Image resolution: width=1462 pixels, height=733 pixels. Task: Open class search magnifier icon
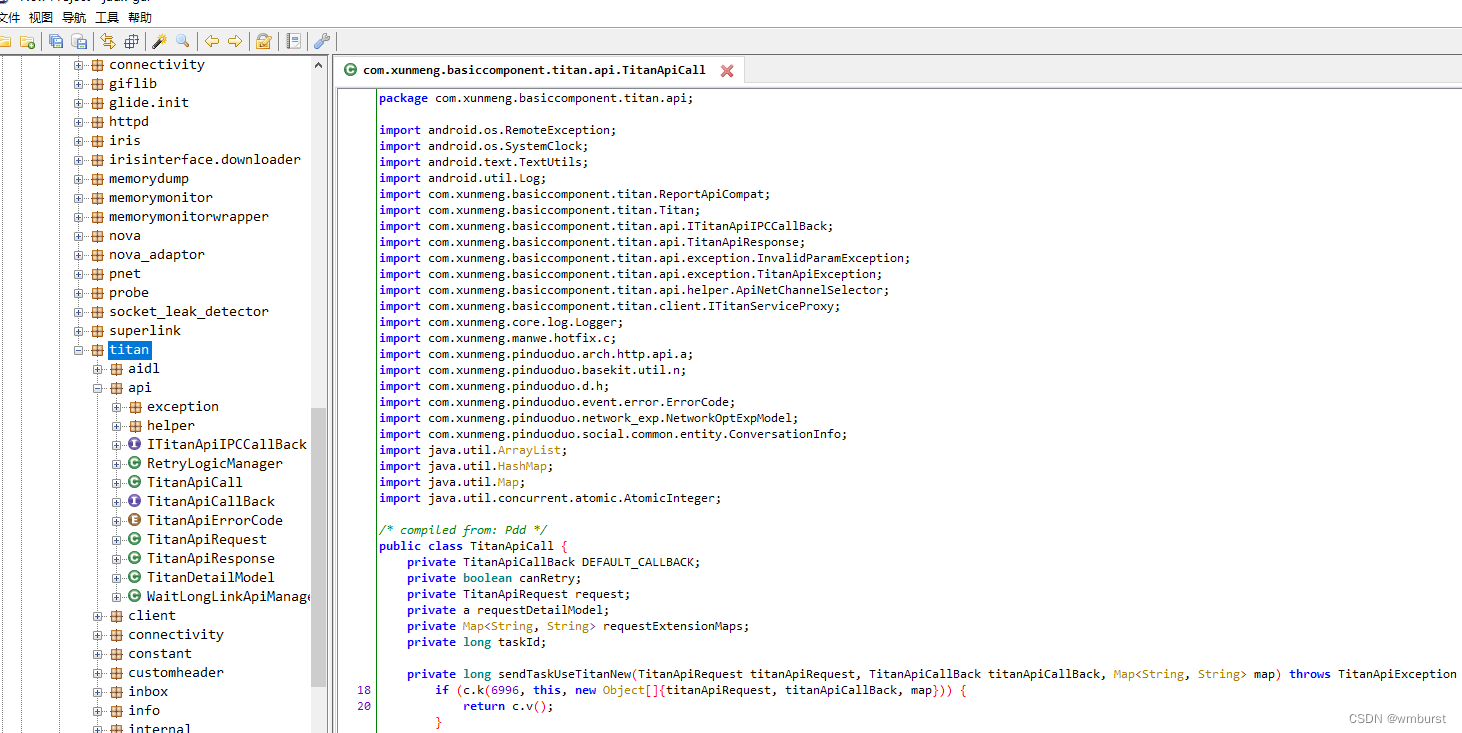183,41
